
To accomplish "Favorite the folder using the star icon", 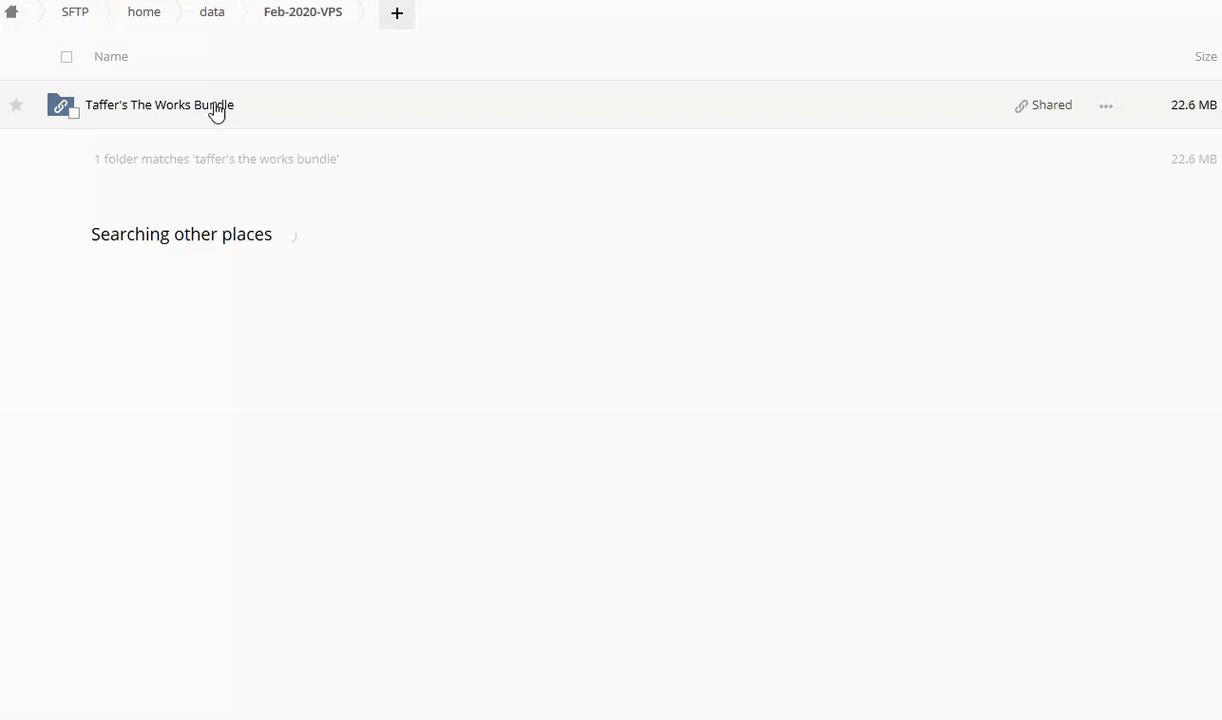I will pyautogui.click(x=16, y=105).
